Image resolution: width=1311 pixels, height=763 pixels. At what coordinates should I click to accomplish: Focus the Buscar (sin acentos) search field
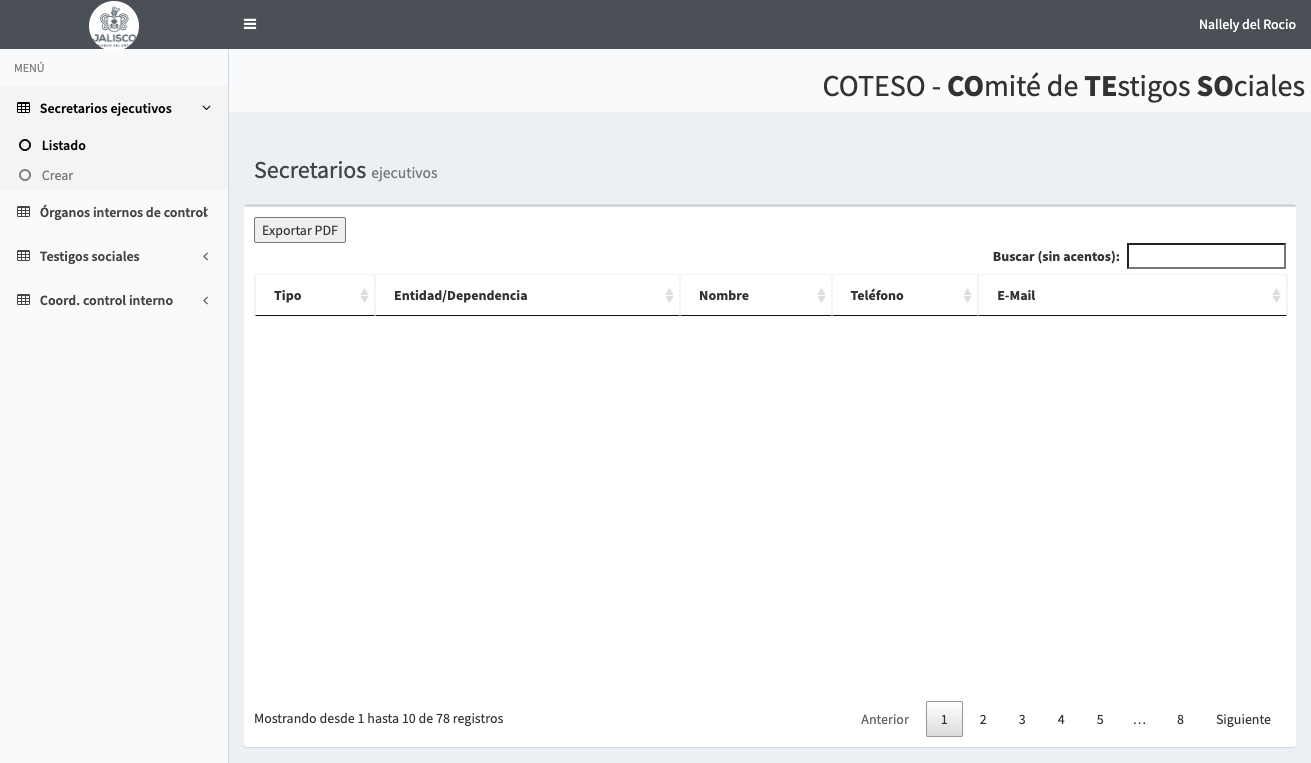click(1206, 256)
